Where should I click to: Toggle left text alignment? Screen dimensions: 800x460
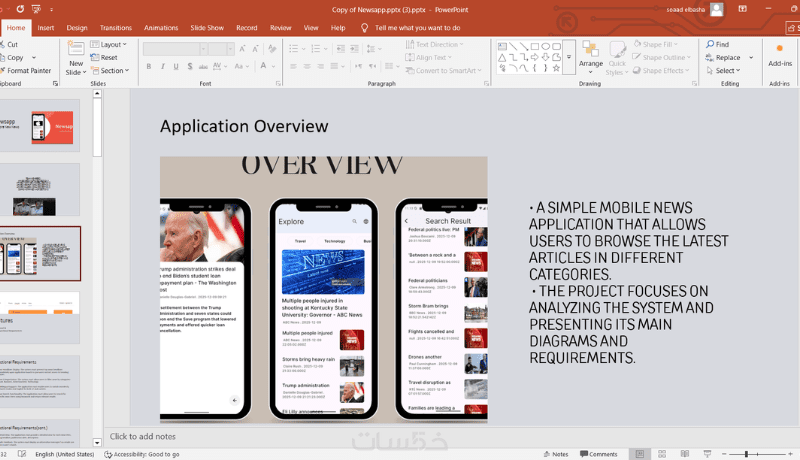click(293, 66)
